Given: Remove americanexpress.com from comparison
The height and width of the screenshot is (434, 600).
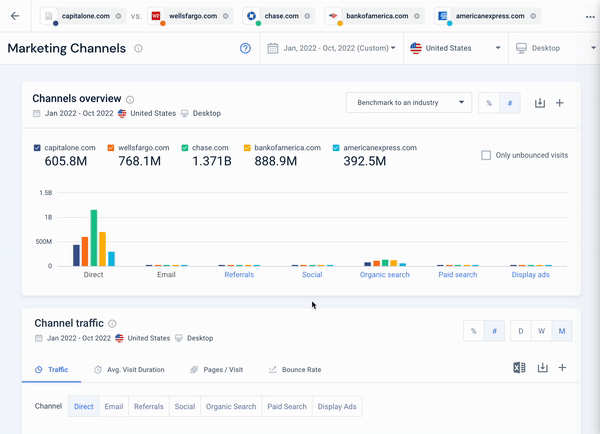Looking at the screenshot, I should (x=533, y=16).
